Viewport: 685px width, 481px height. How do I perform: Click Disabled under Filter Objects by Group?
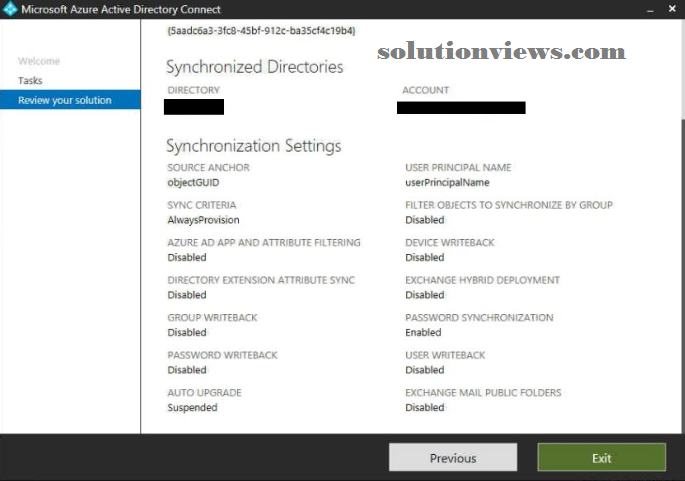(425, 220)
